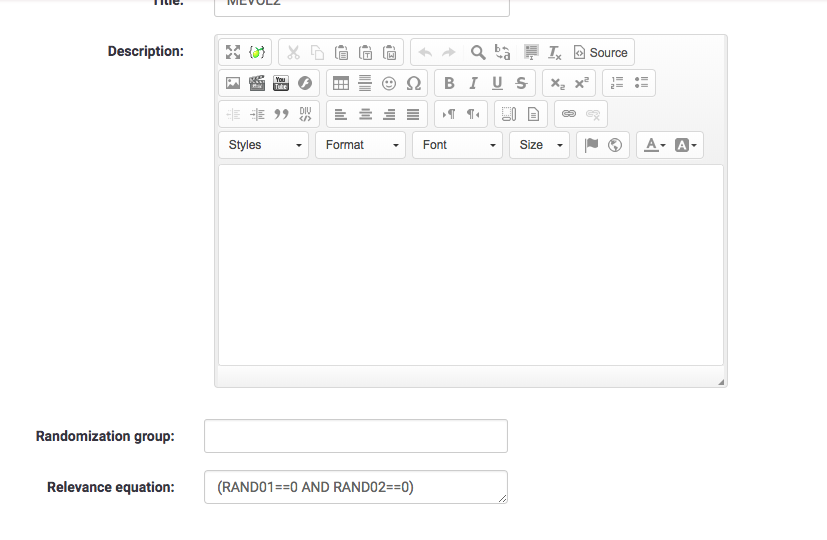Insert a table into the description

coord(341,83)
